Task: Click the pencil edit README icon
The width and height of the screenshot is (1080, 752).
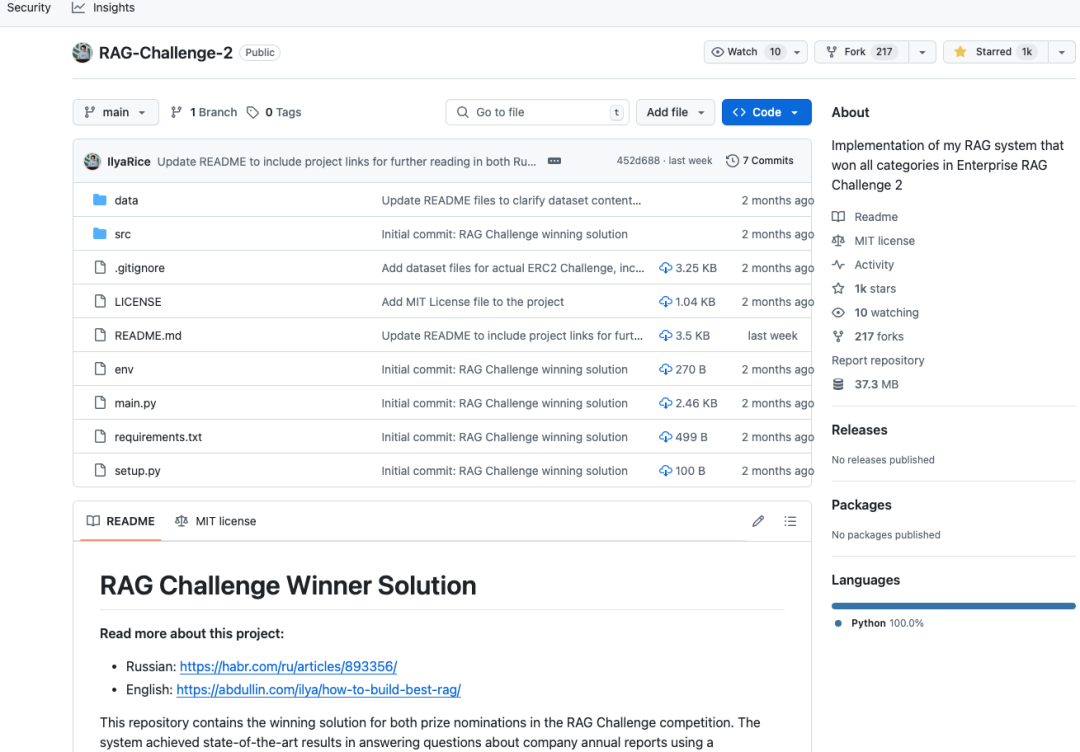Action: [x=758, y=521]
